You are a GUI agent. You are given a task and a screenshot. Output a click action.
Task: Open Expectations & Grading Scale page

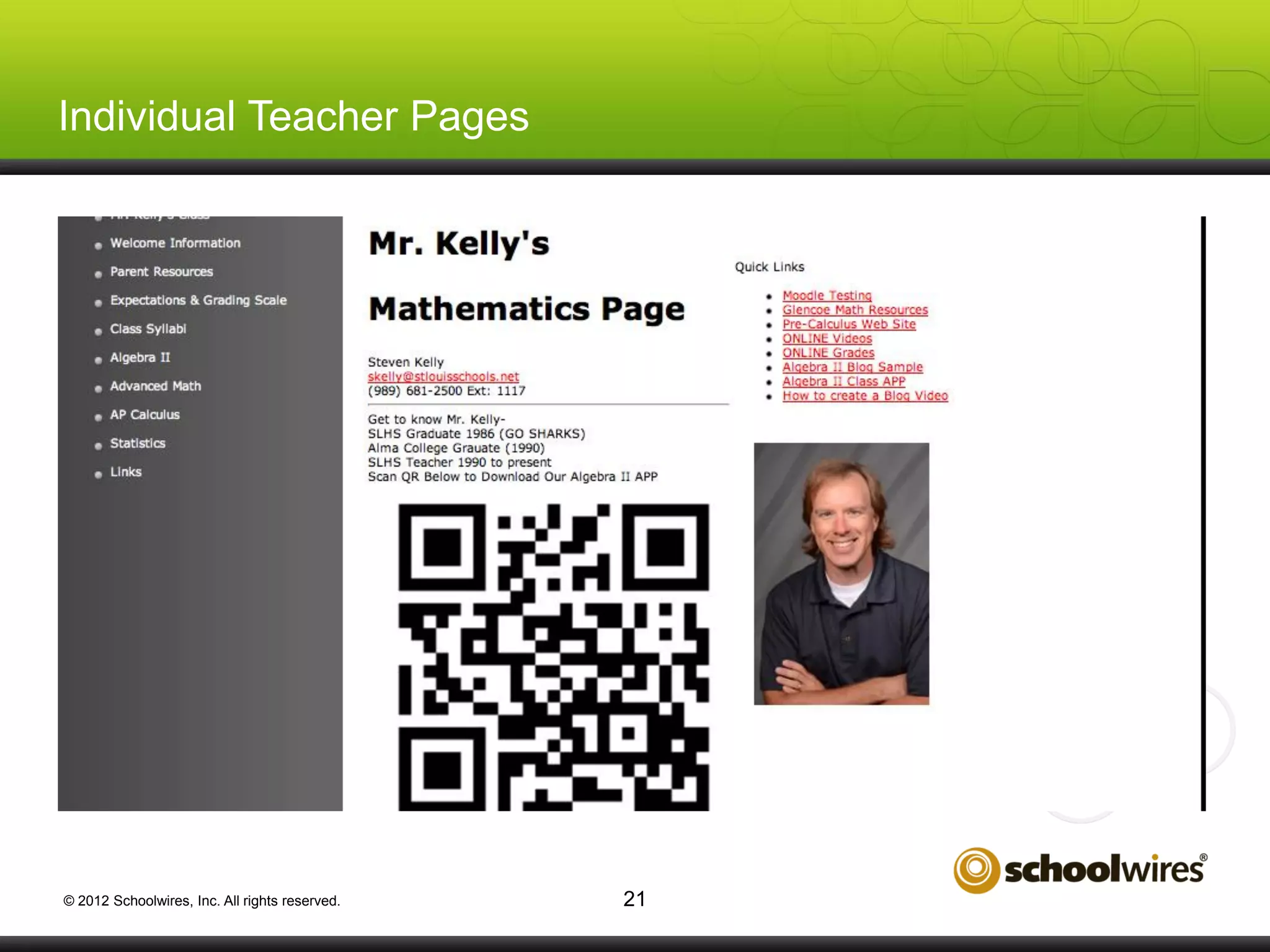[x=198, y=300]
